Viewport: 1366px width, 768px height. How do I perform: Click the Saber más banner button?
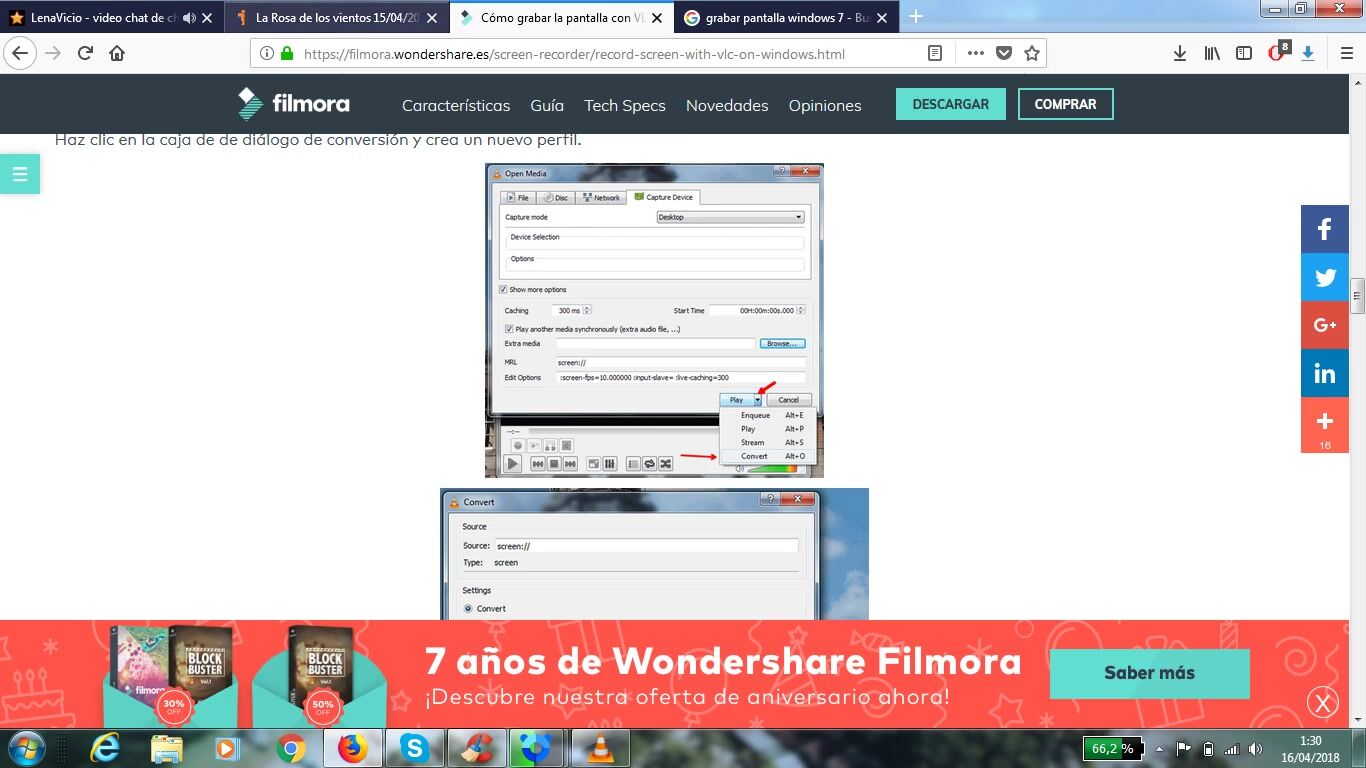1149,673
